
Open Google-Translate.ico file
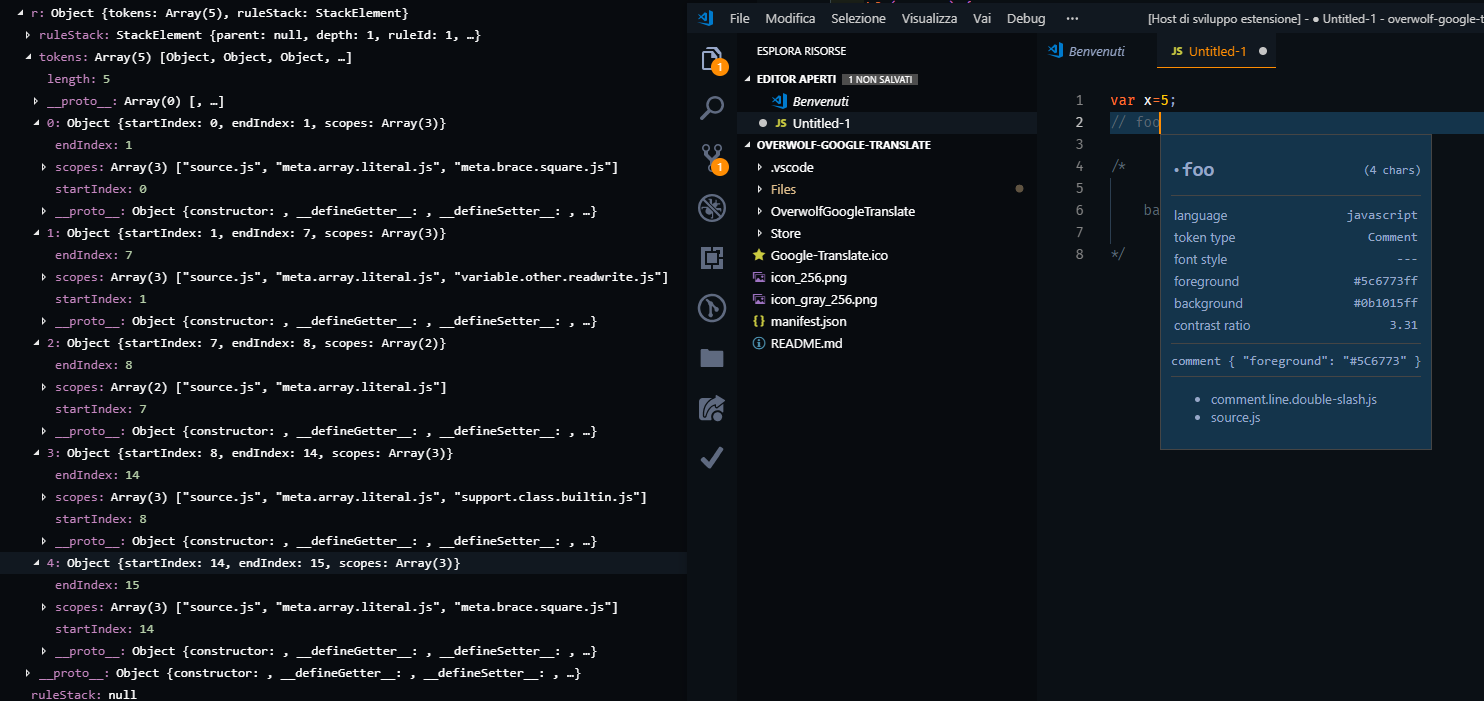tap(829, 255)
